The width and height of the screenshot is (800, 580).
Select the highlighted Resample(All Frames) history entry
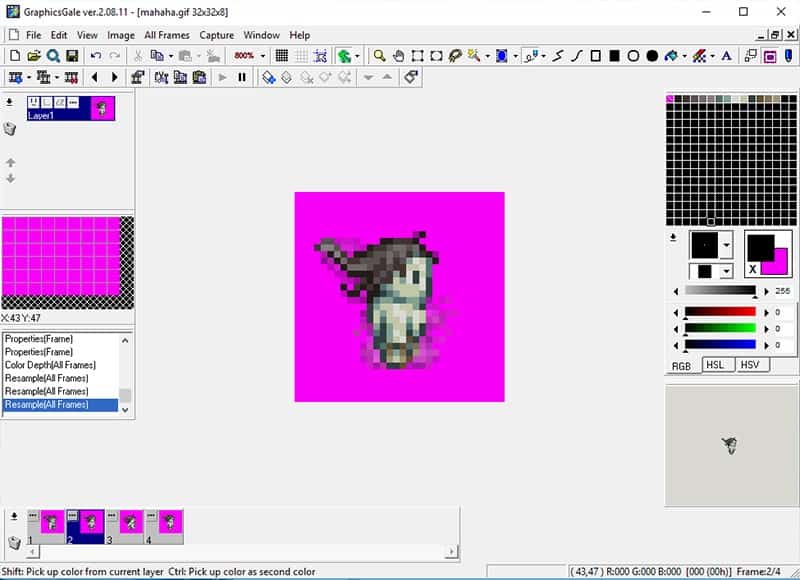(x=61, y=405)
